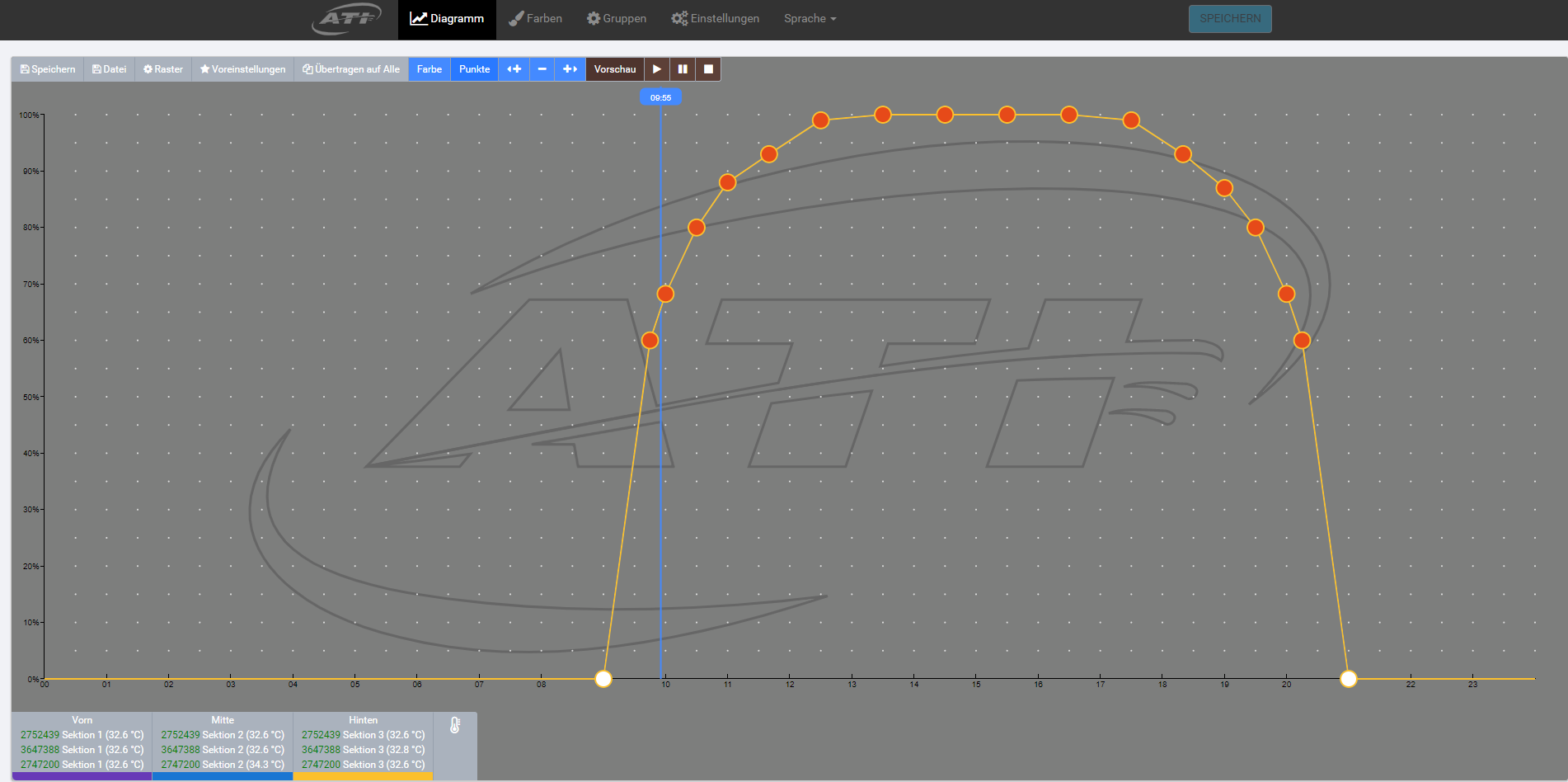The image size is (1568, 782).
Task: Open the Gruppen tab
Action: pos(616,18)
